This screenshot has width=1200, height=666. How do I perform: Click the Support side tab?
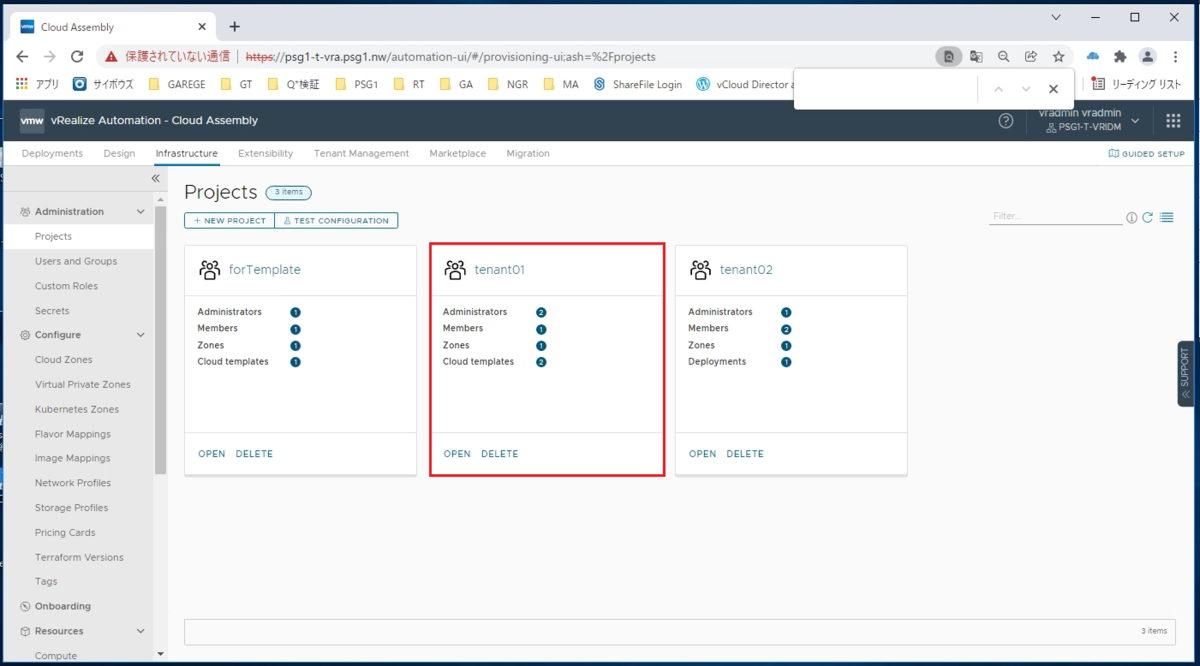1186,373
